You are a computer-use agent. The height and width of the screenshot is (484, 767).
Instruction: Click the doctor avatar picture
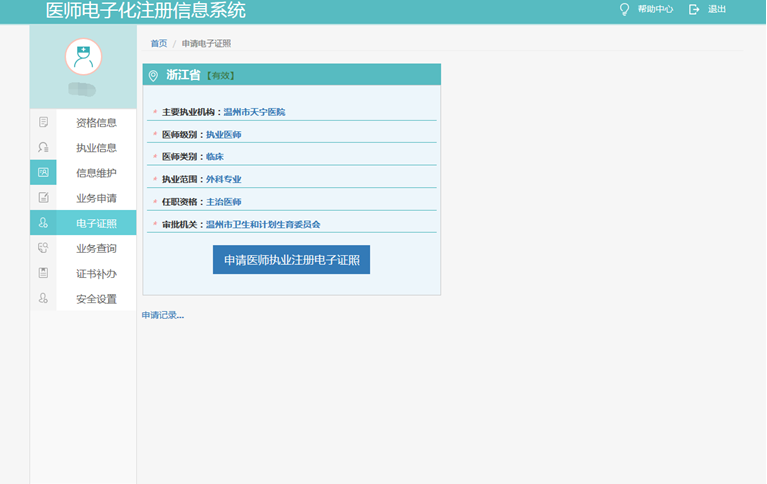(83, 56)
